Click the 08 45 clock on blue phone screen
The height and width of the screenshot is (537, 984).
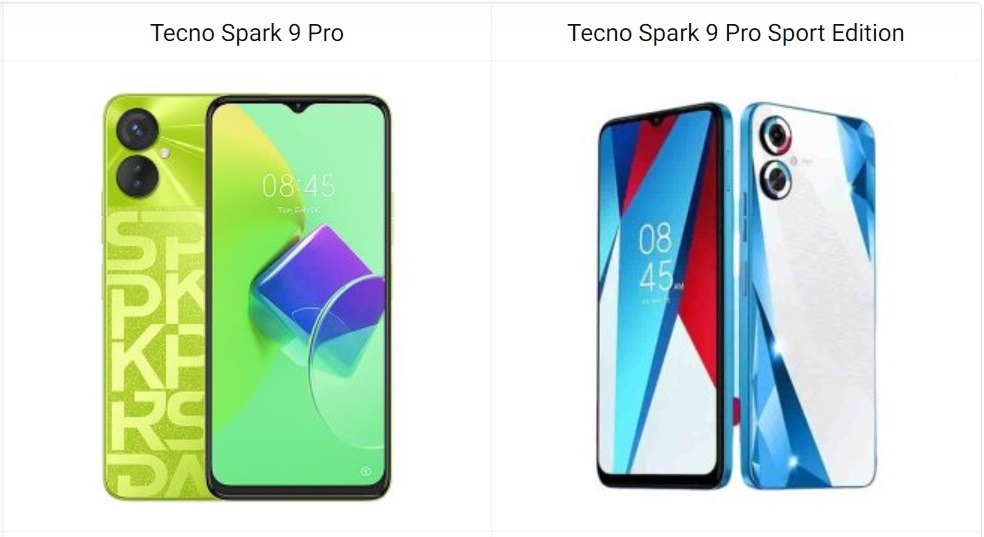pyautogui.click(x=656, y=257)
